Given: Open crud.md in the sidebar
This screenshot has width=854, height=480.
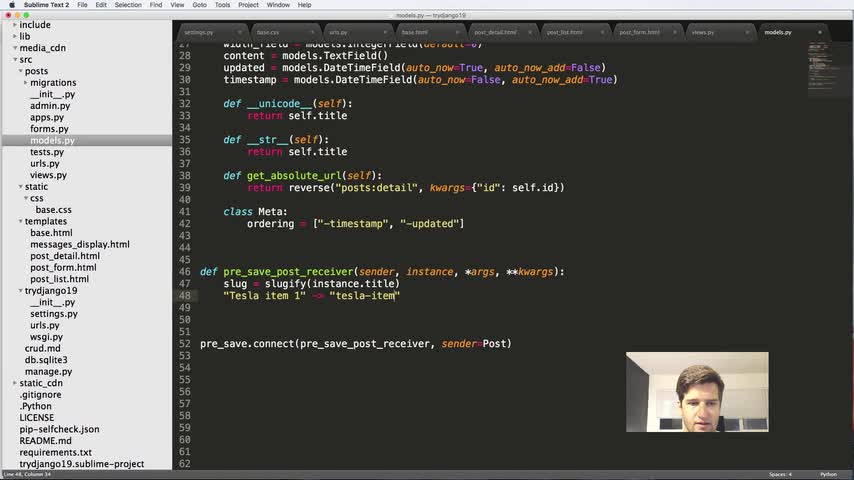Looking at the screenshot, I should pyautogui.click(x=42, y=348).
